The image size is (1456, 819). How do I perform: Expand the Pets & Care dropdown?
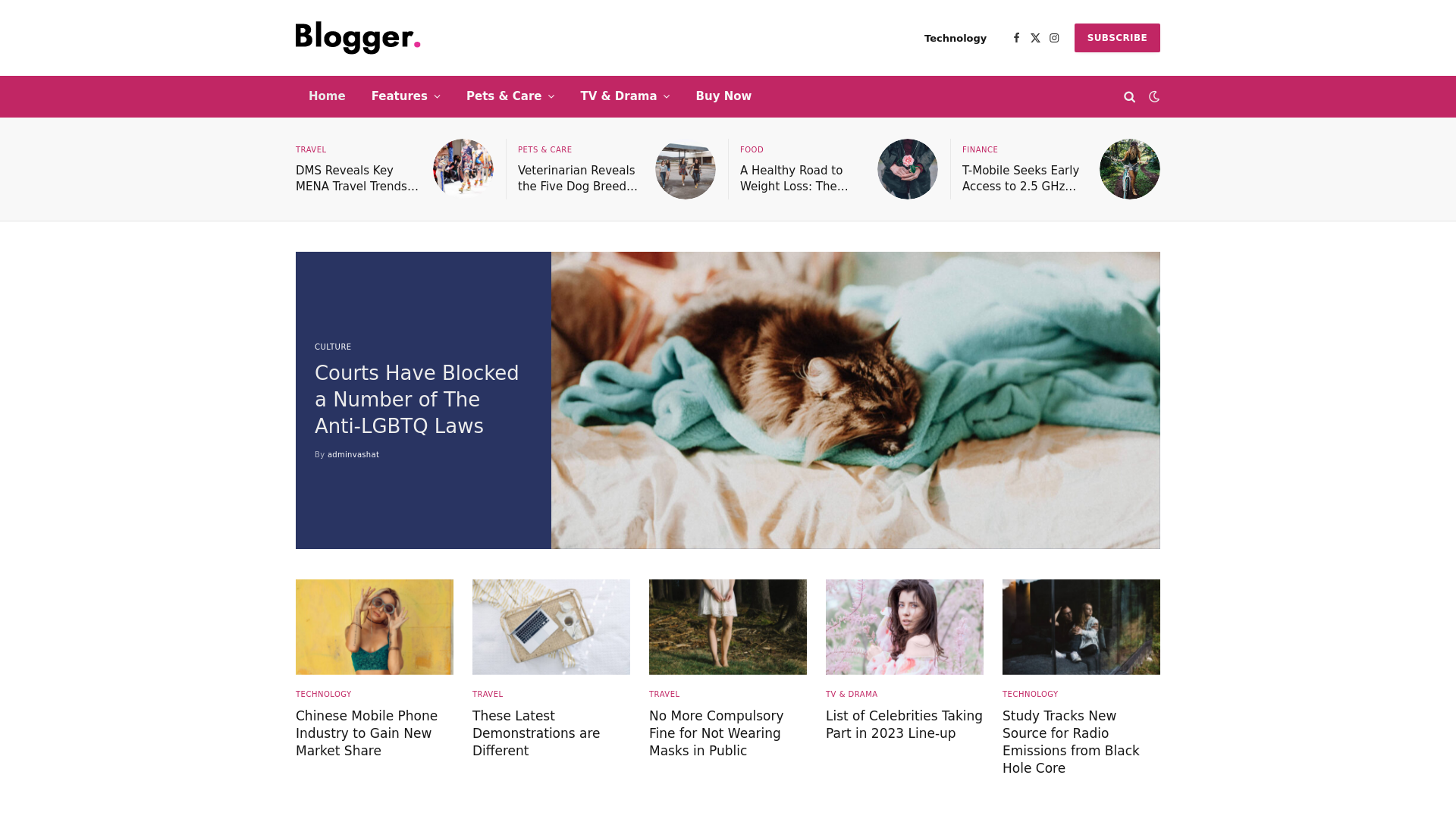tap(510, 96)
